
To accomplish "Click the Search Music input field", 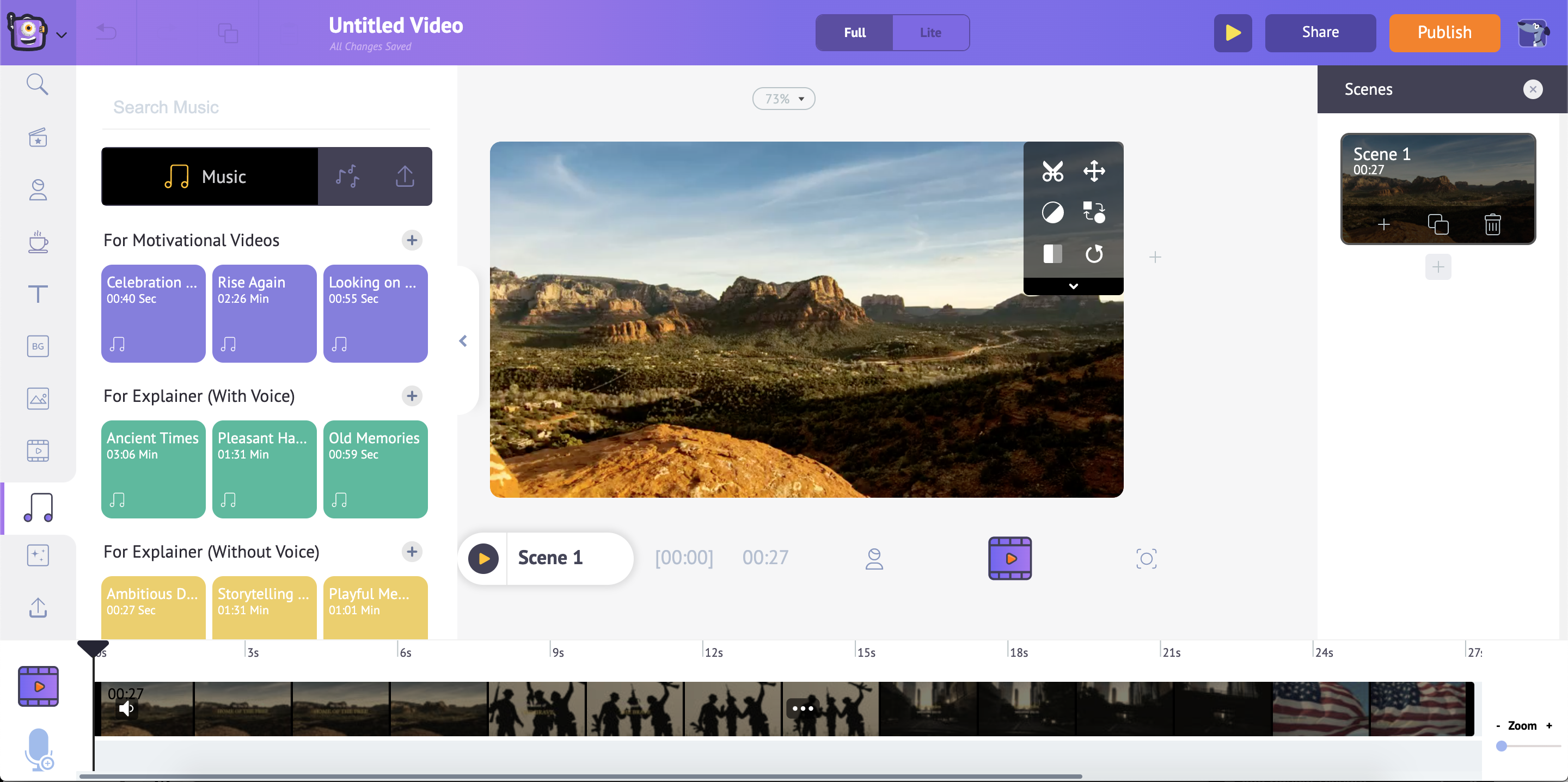I will pos(266,107).
